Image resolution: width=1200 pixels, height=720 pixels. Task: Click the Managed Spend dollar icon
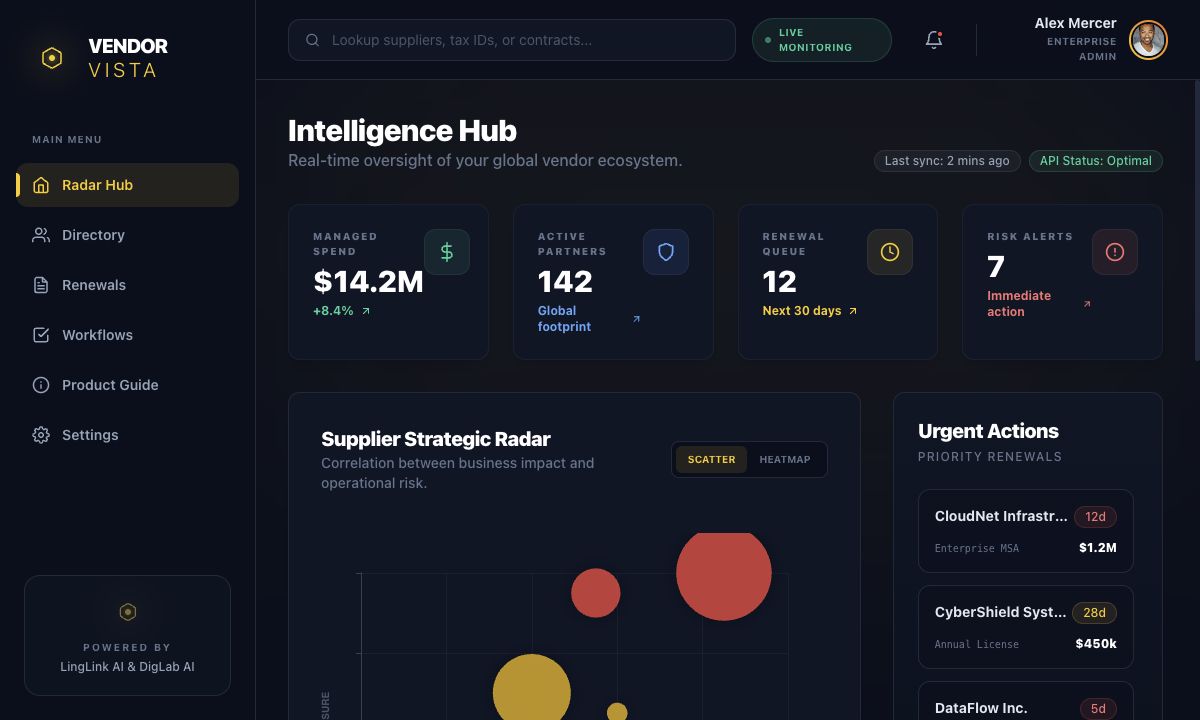[447, 252]
